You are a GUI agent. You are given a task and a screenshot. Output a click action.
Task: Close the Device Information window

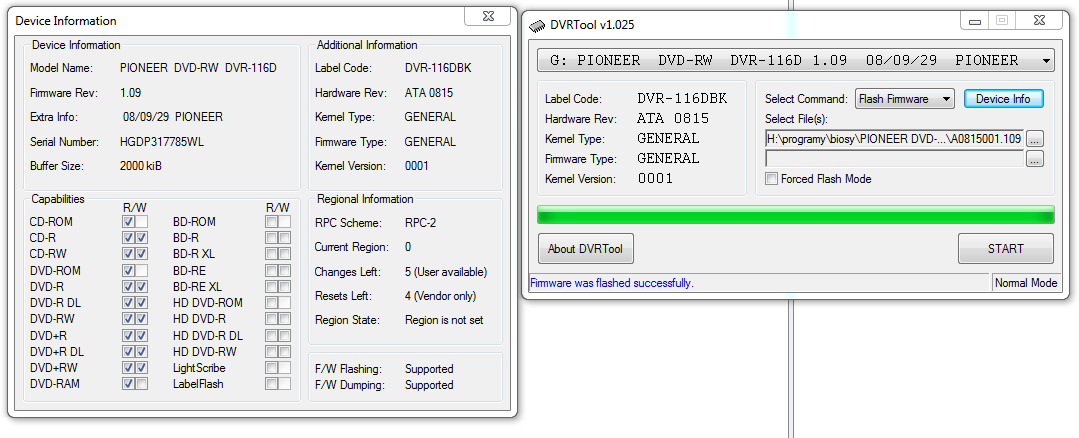point(488,16)
